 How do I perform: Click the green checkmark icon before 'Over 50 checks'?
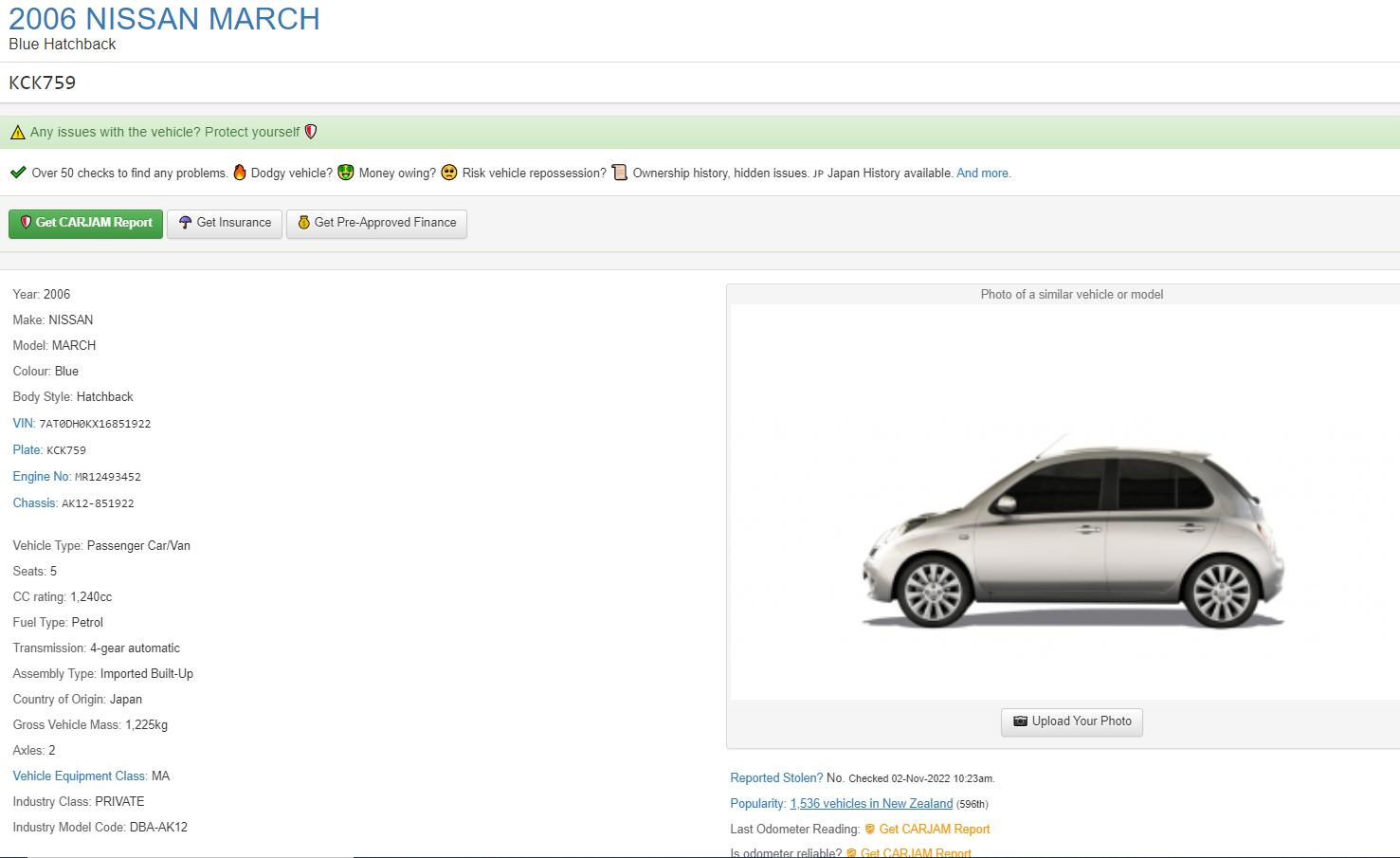[18, 173]
